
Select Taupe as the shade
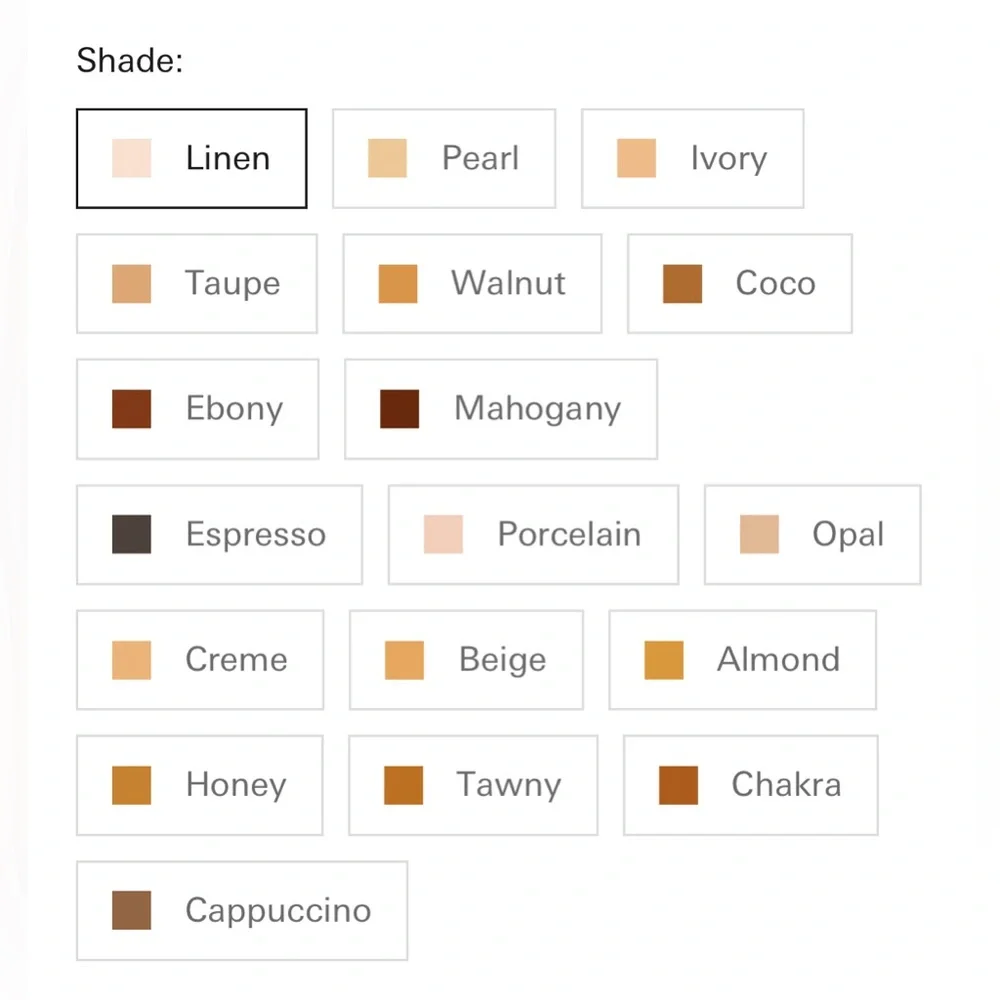pyautogui.click(x=197, y=283)
